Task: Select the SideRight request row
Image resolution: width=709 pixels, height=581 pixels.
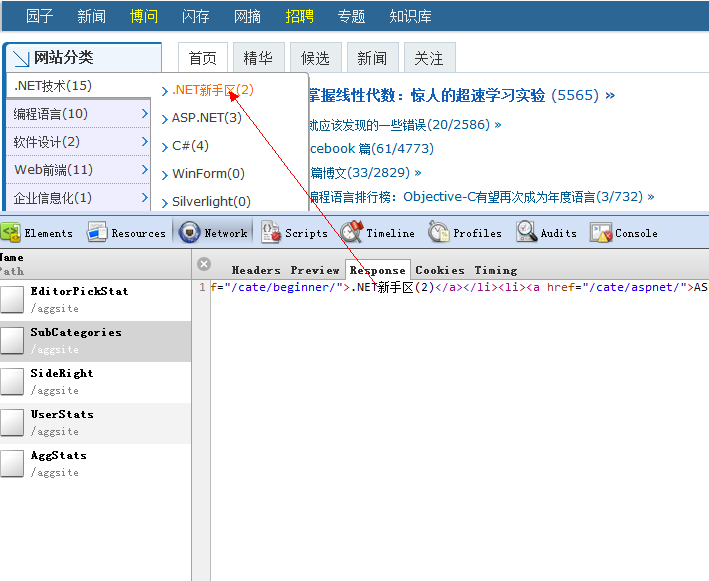Action: pos(95,382)
